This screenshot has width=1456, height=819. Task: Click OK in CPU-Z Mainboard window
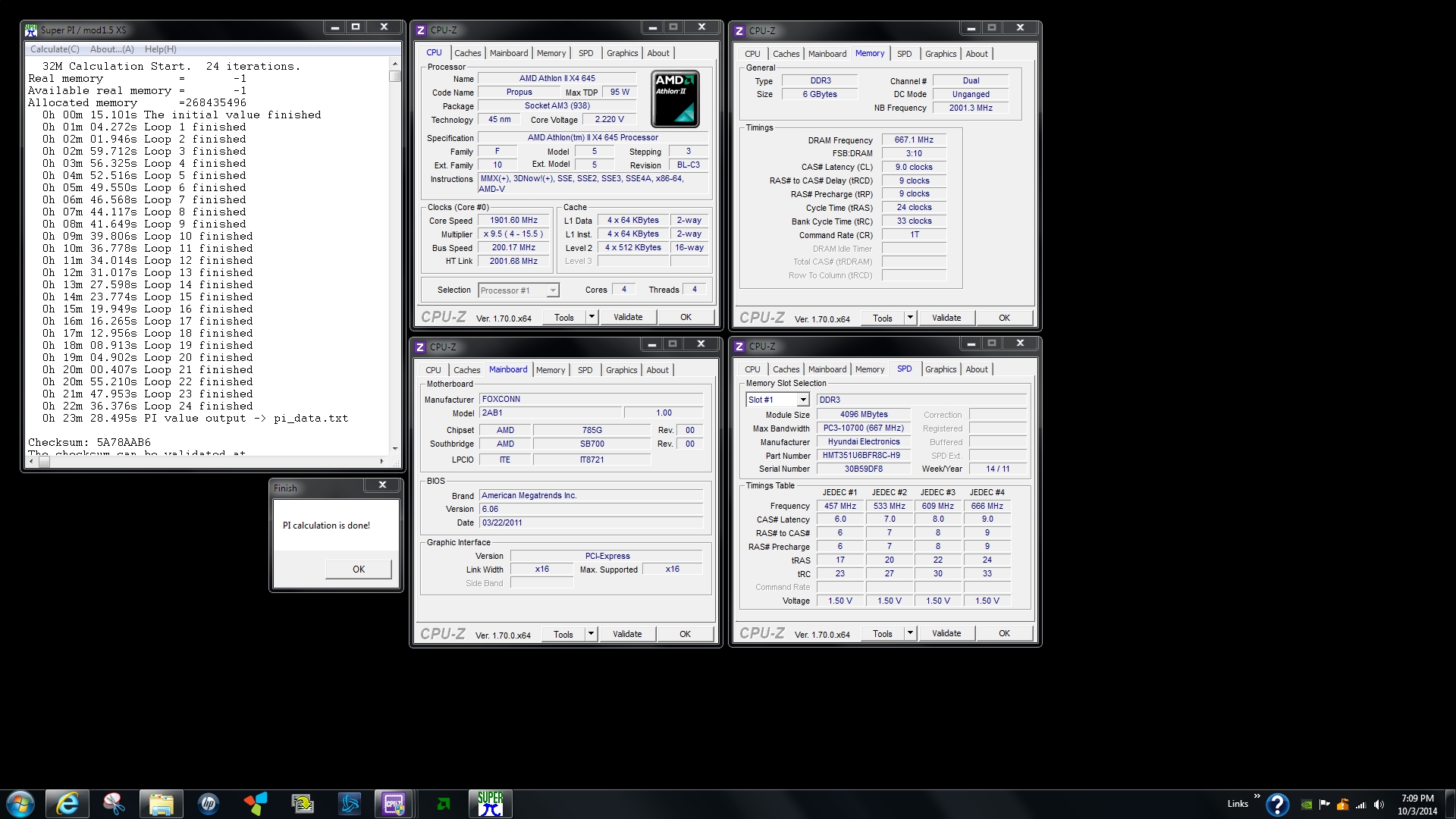(x=685, y=634)
